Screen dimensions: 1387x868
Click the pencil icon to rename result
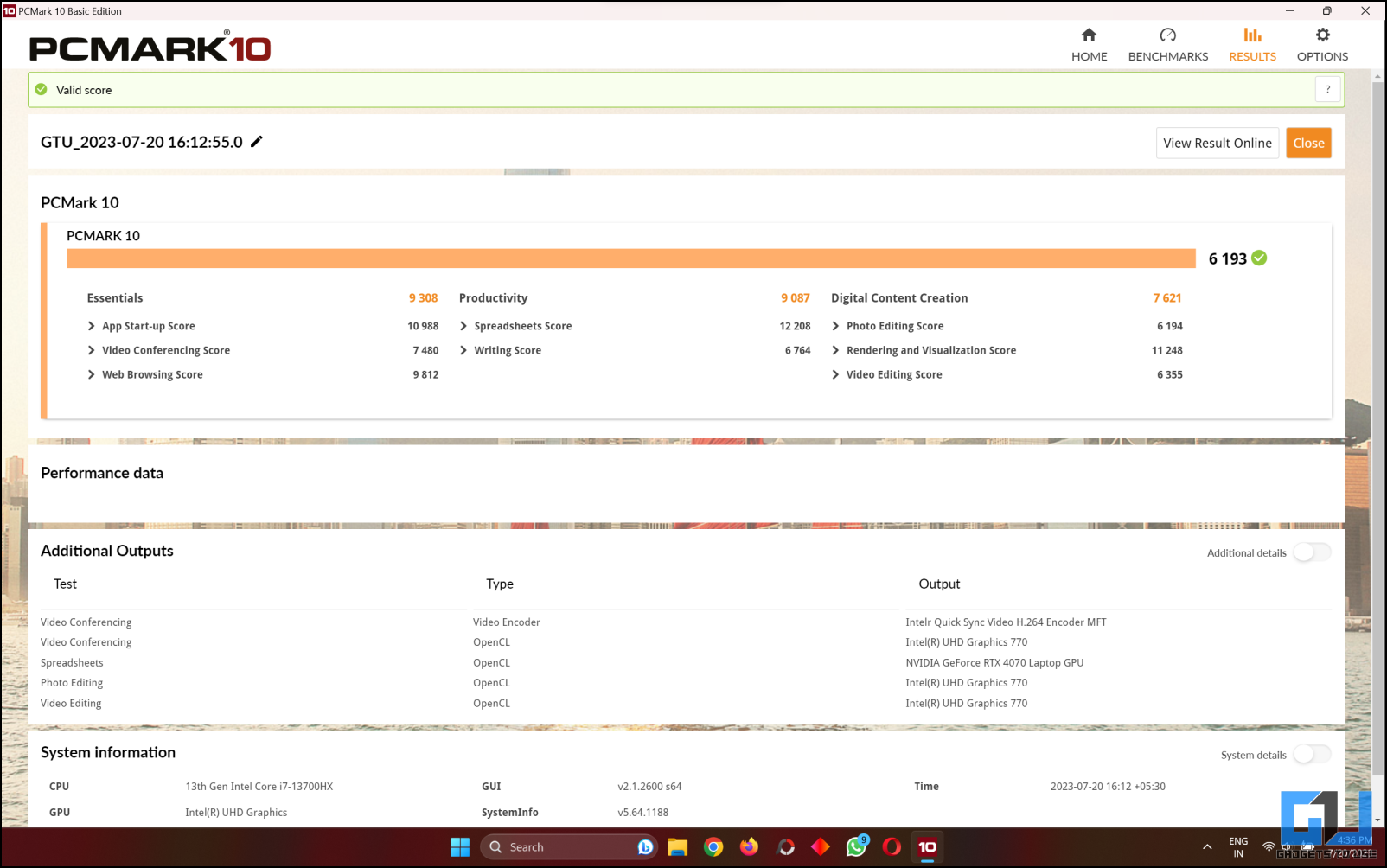[256, 142]
